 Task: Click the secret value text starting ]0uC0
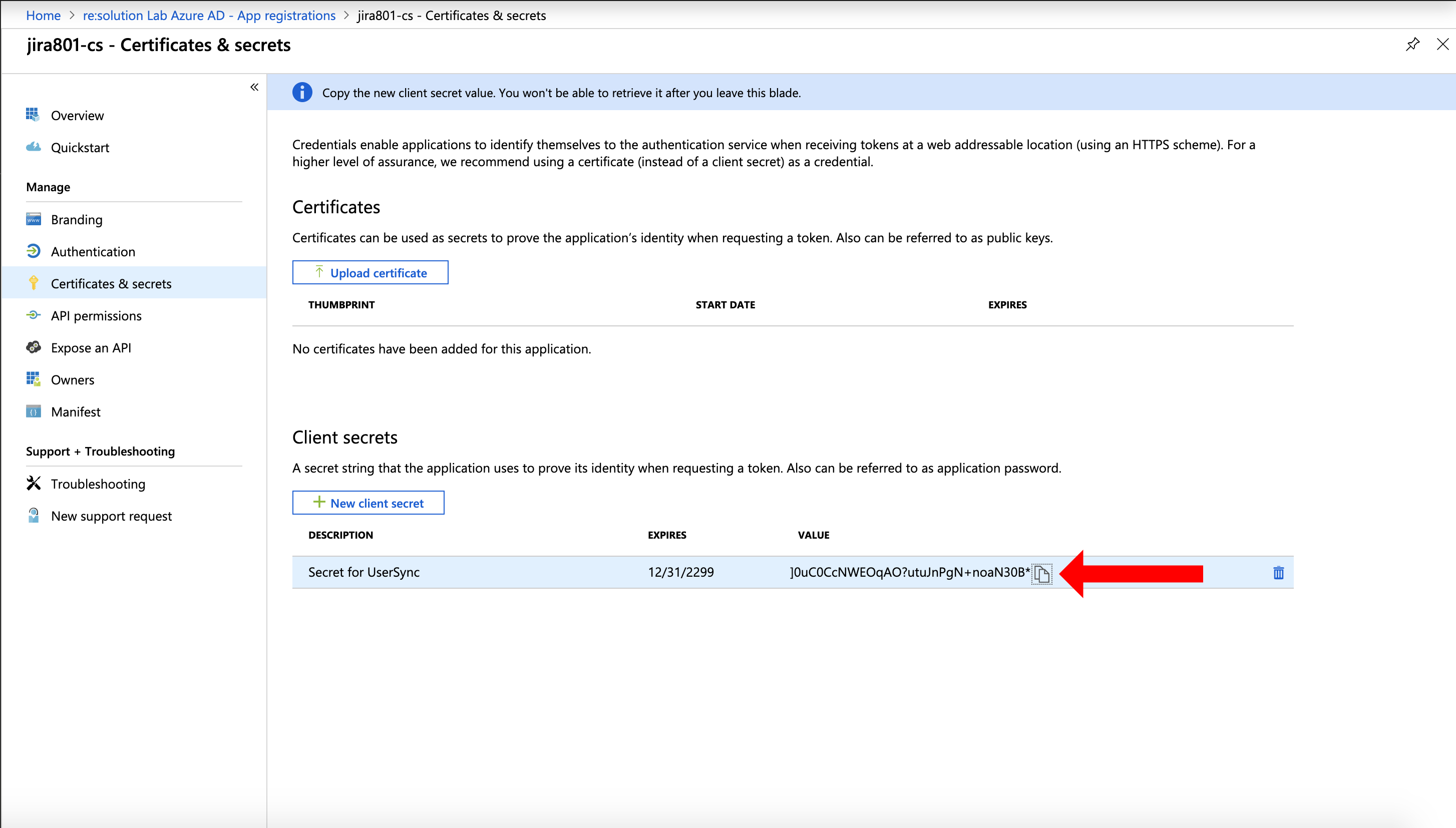910,572
